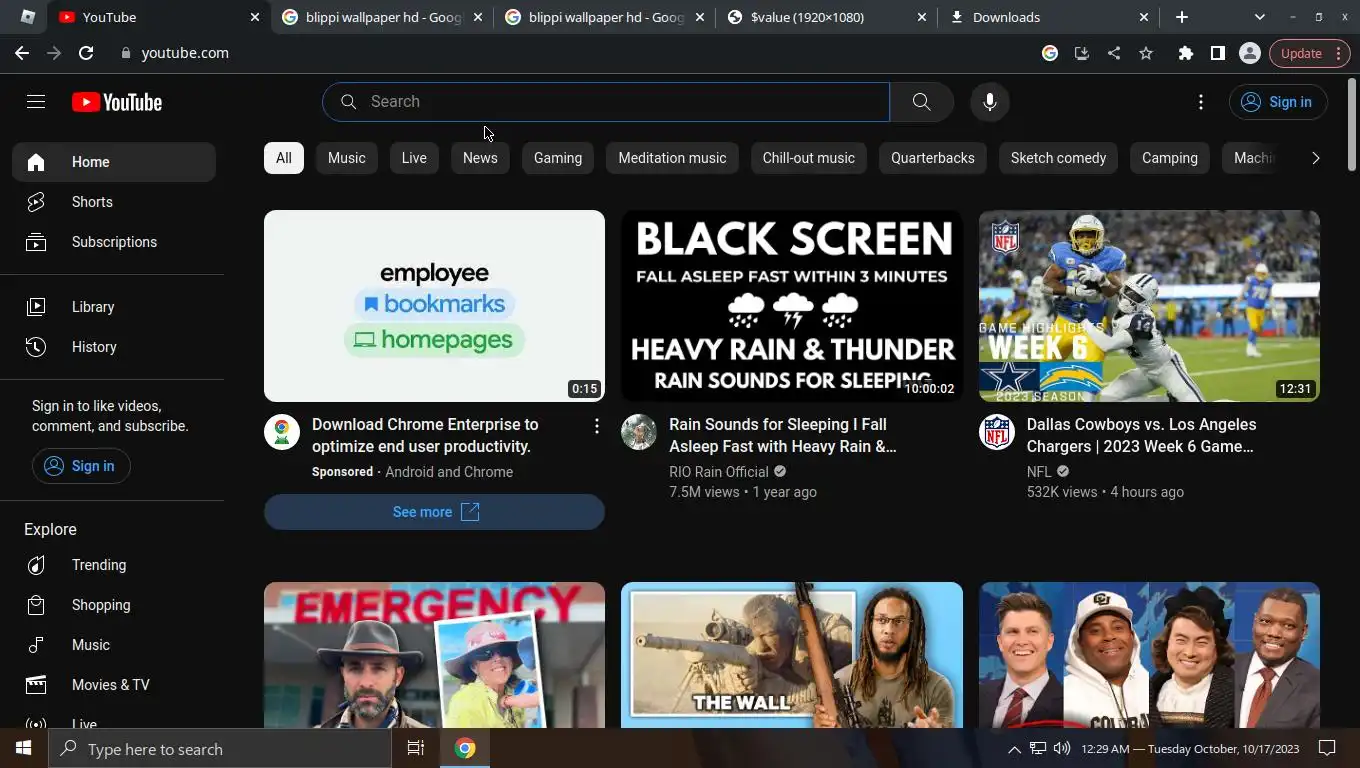The height and width of the screenshot is (768, 1360).
Task: Open Download Chrome Enterprise title link
Action: coord(425,435)
